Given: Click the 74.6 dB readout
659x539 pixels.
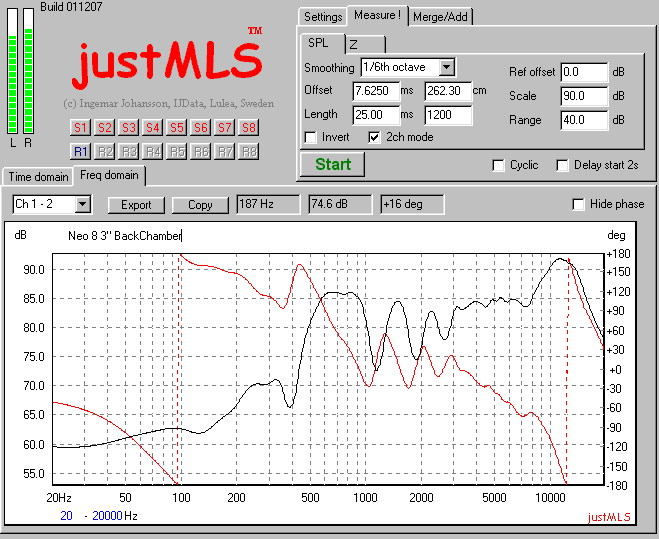Looking at the screenshot, I should (x=340, y=204).
